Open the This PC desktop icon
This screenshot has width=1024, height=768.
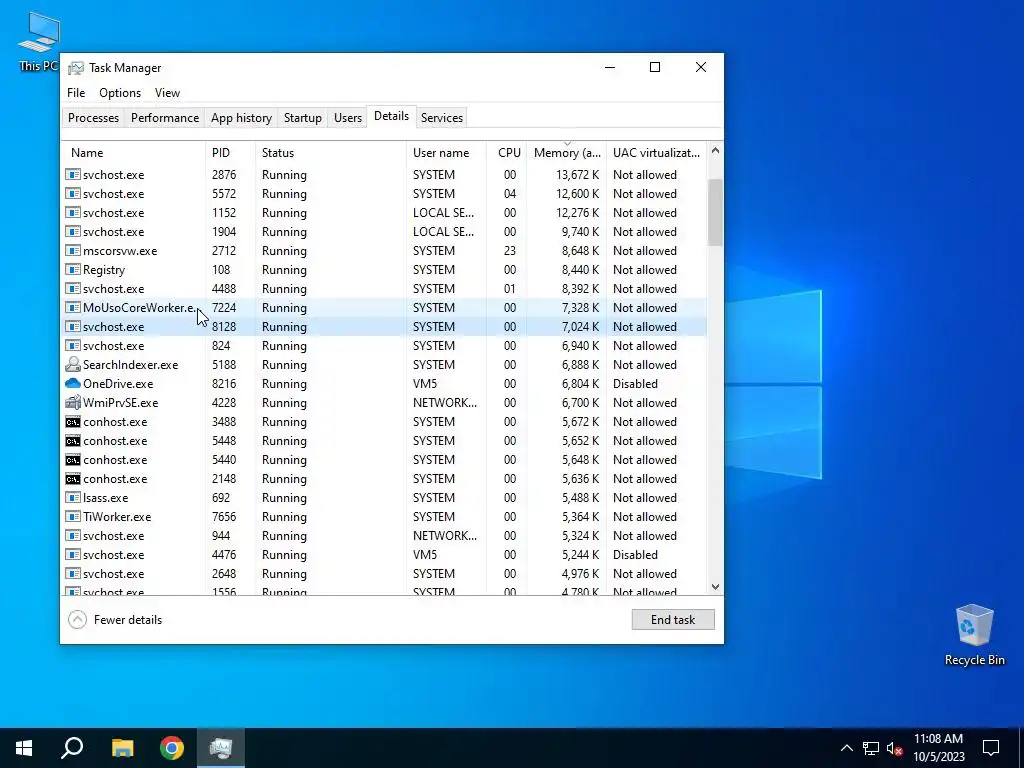coord(38,40)
